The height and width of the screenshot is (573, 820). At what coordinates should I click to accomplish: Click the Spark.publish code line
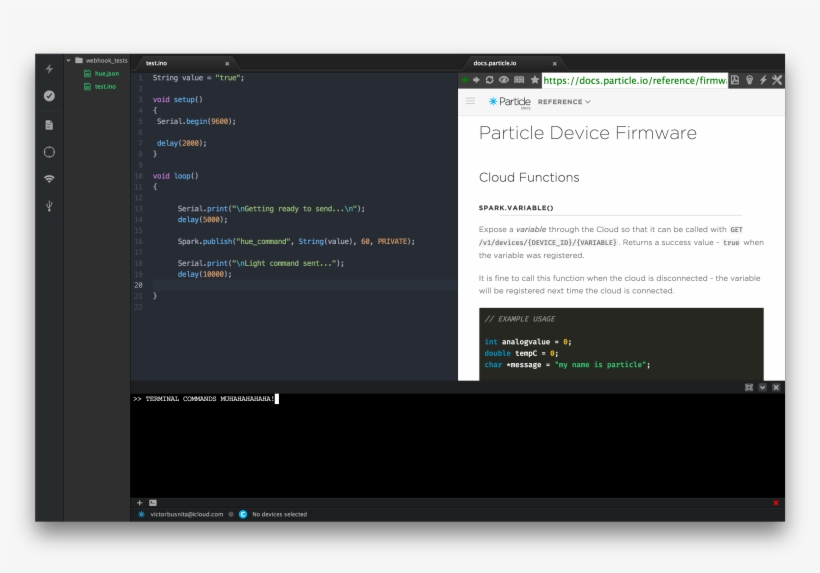[x=296, y=242]
